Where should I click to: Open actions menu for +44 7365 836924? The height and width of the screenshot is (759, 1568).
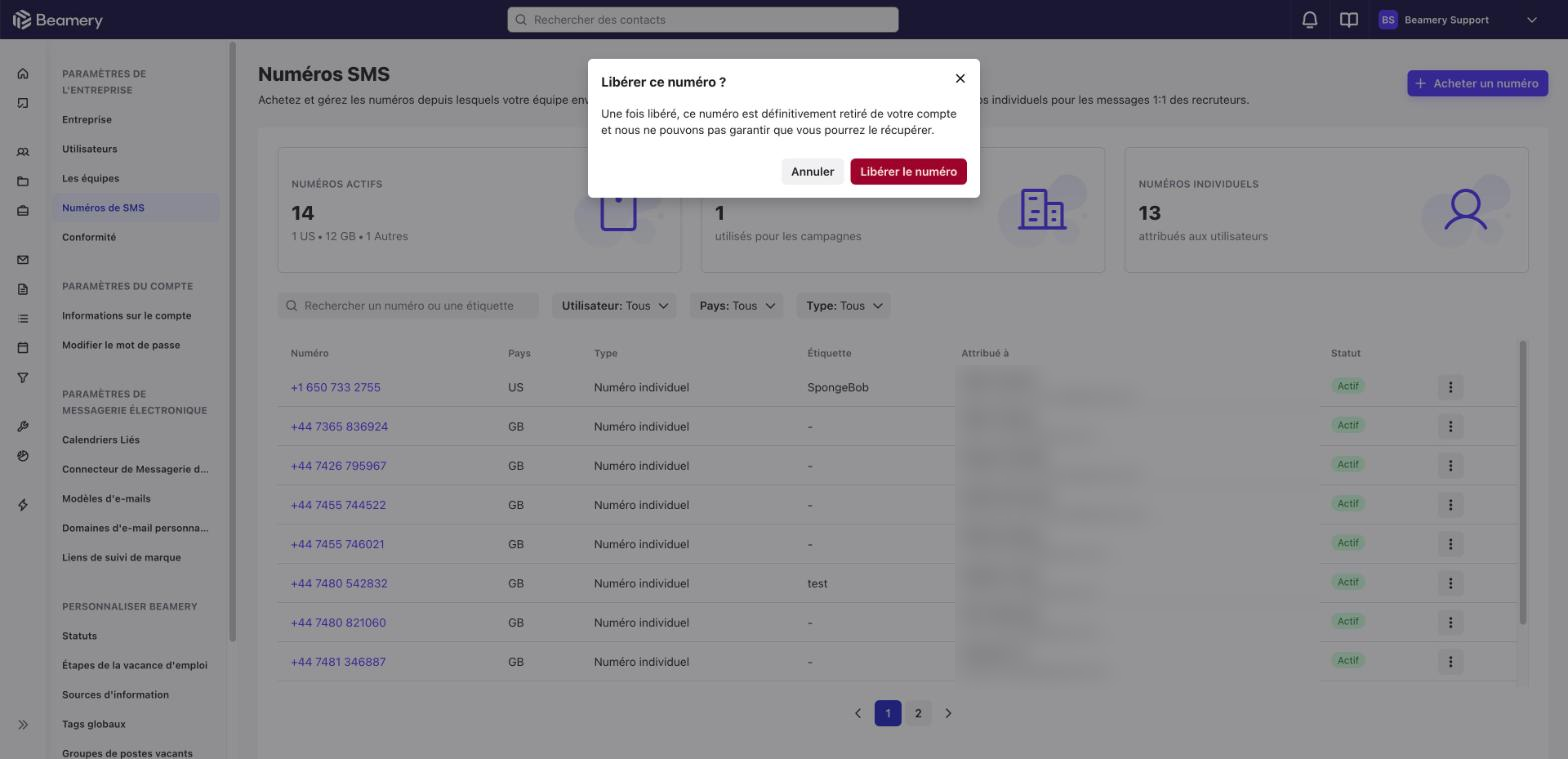[1450, 426]
